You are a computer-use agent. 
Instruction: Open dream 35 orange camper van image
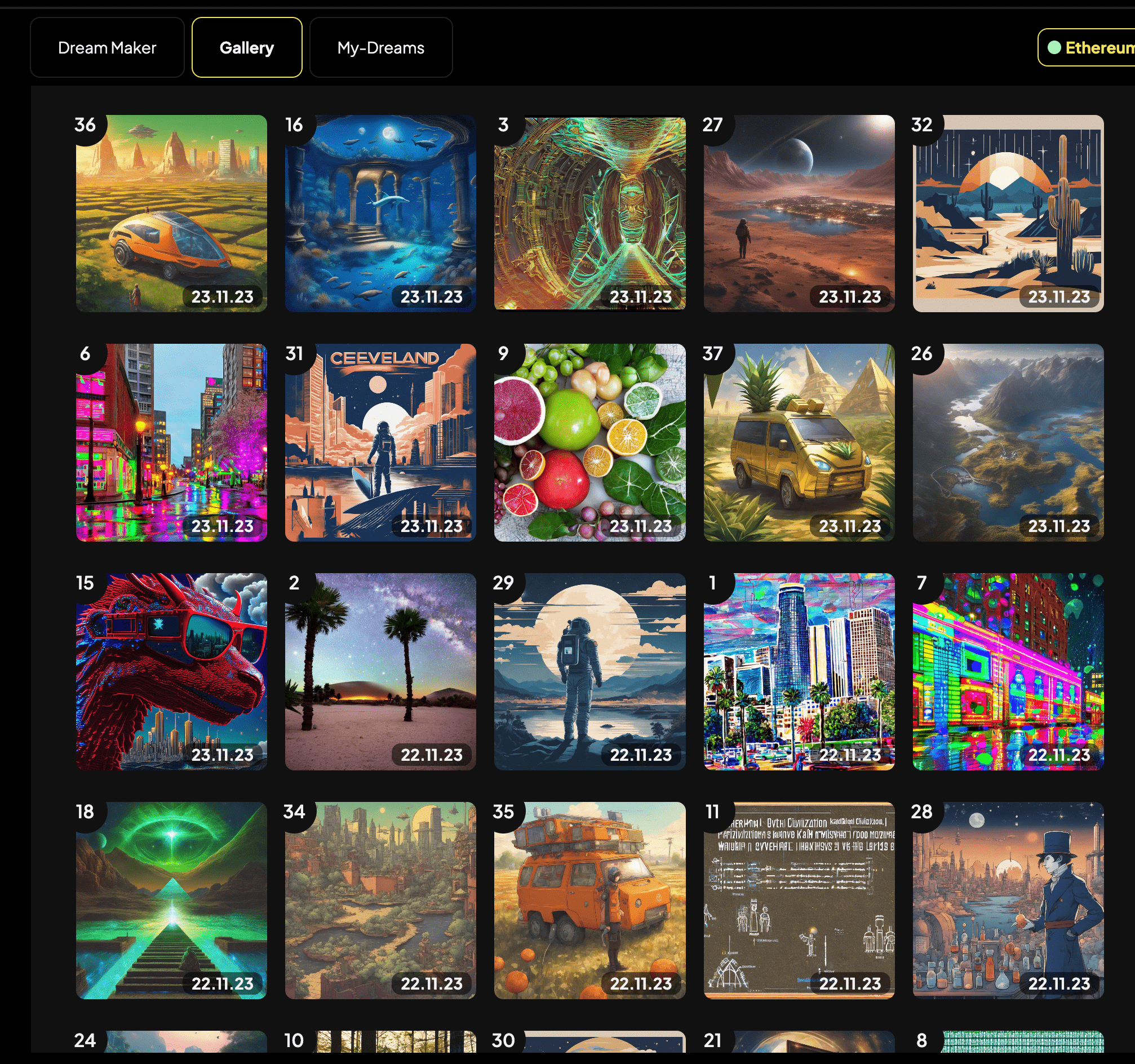pyautogui.click(x=589, y=900)
